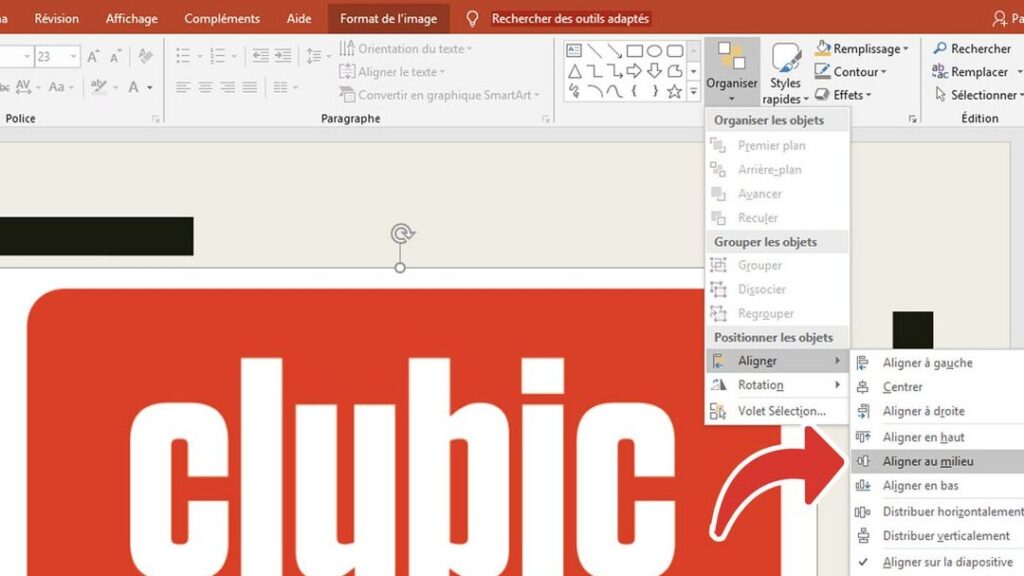Click the increase font size icon
The width and height of the screenshot is (1024, 576).
tap(93, 57)
